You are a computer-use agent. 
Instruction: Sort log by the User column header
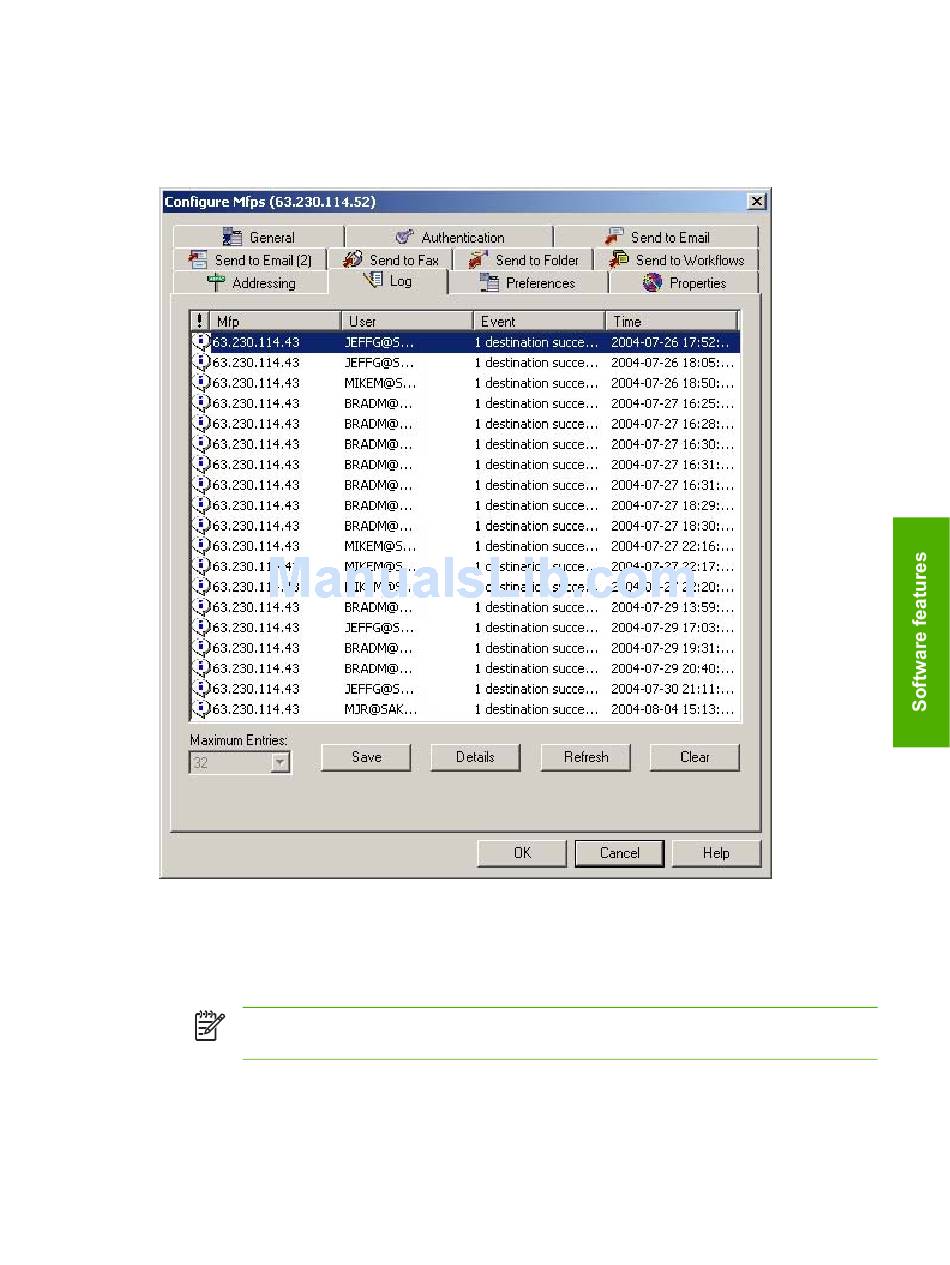coord(406,321)
